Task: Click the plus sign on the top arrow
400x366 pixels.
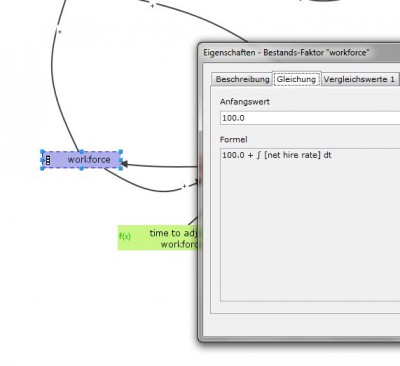Action: 152,5
